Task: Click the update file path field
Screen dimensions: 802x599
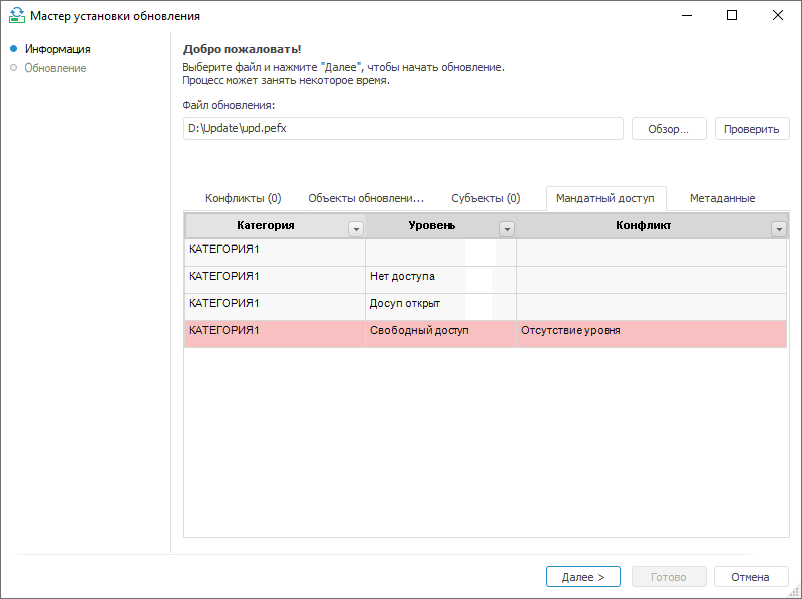Action: click(x=403, y=129)
